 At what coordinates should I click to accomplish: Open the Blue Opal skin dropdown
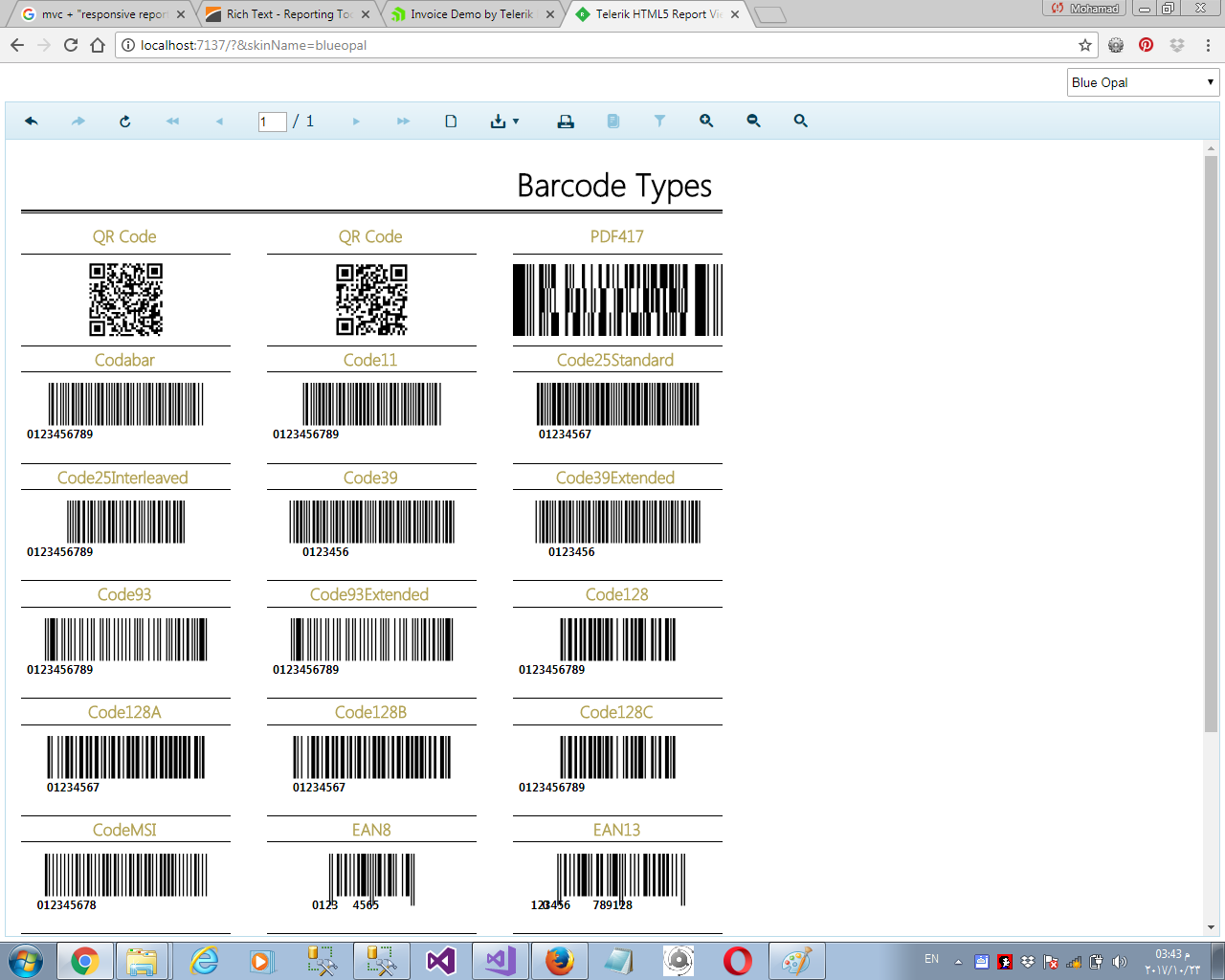1144,82
